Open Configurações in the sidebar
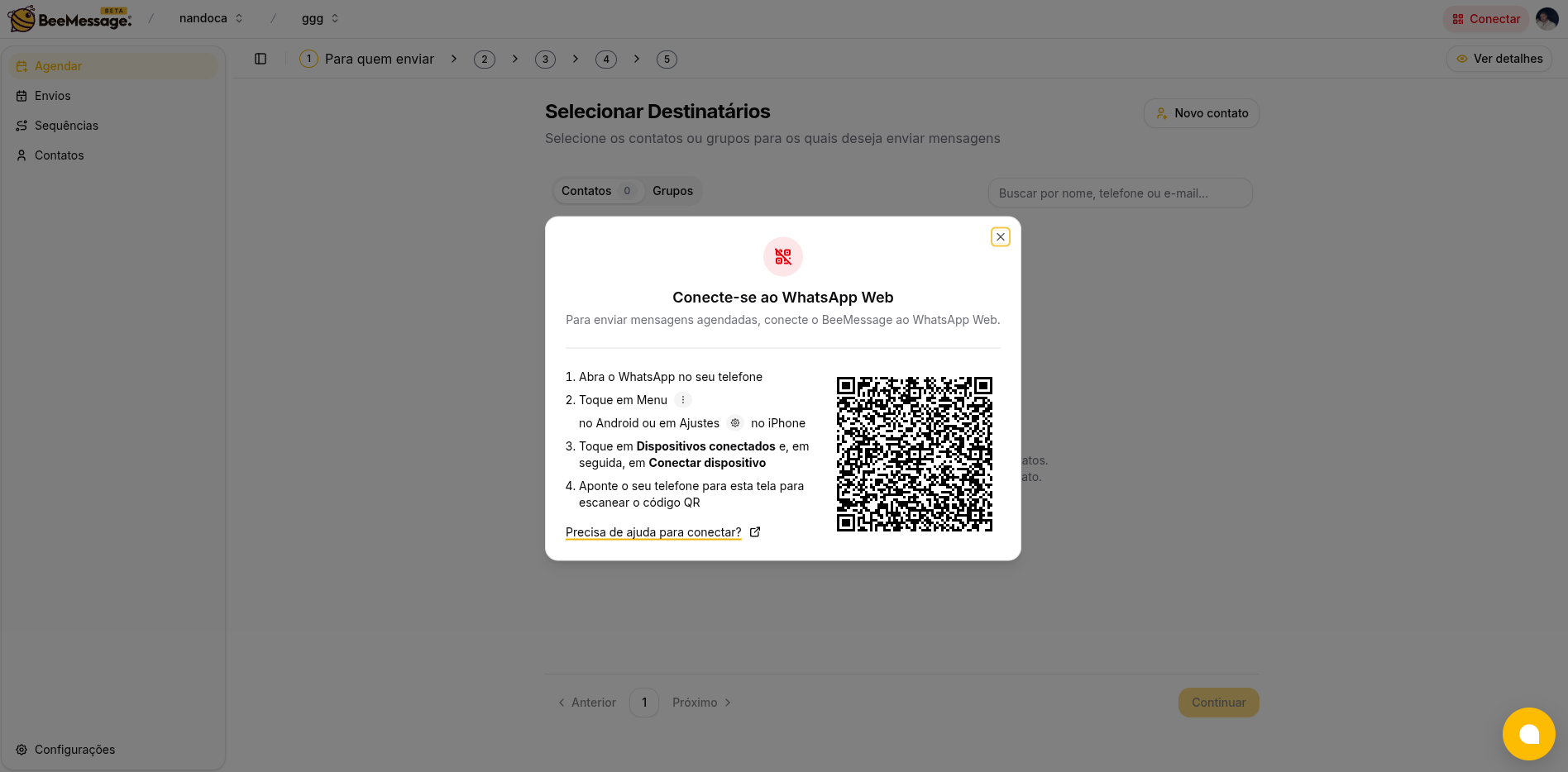 coord(74,750)
